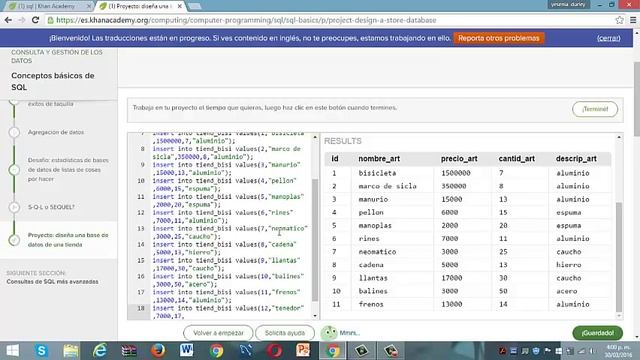Click the yesenia user profile button
The height and width of the screenshot is (360, 640).
[568, 4]
